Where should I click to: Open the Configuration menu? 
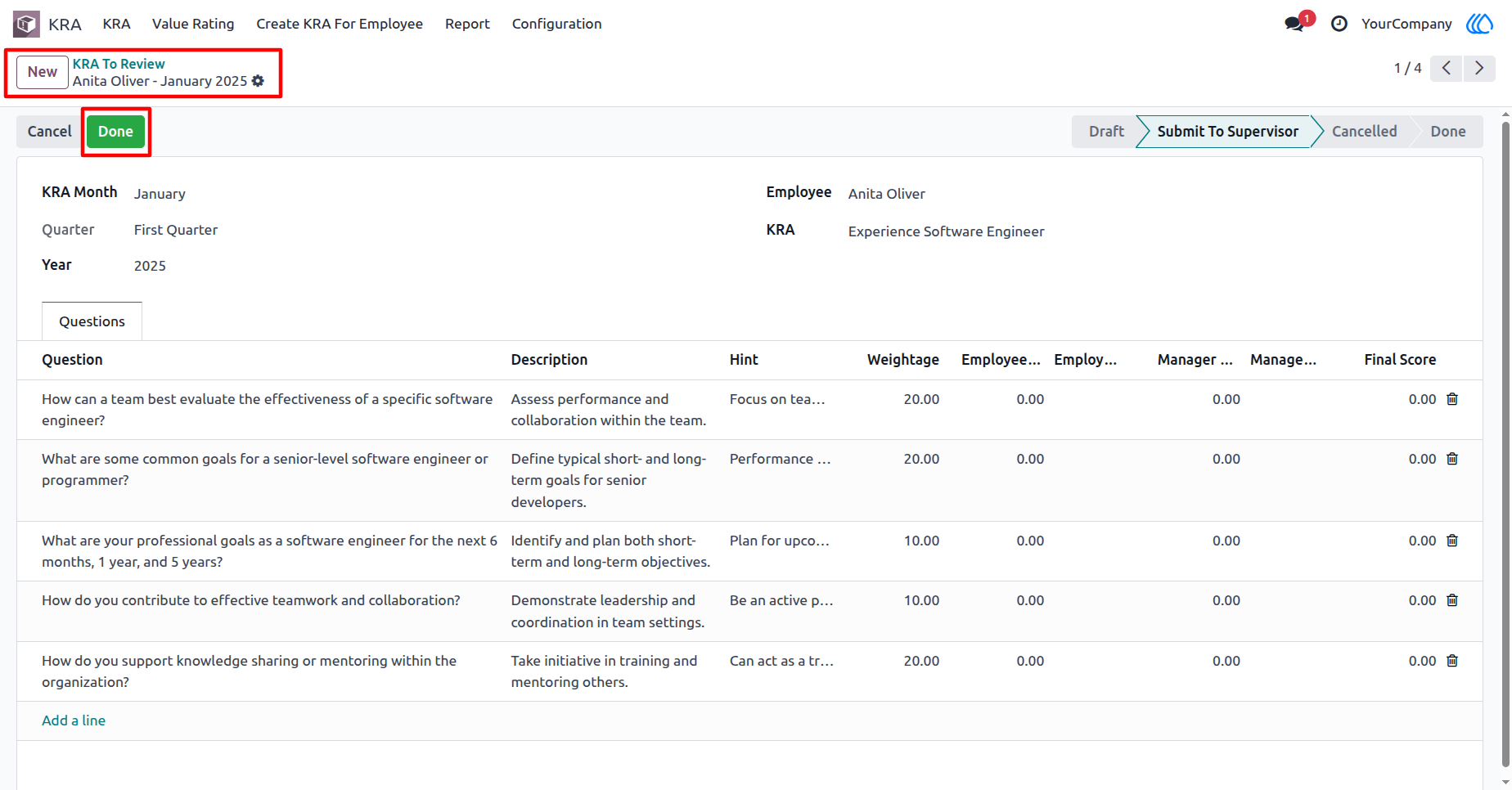pos(556,24)
